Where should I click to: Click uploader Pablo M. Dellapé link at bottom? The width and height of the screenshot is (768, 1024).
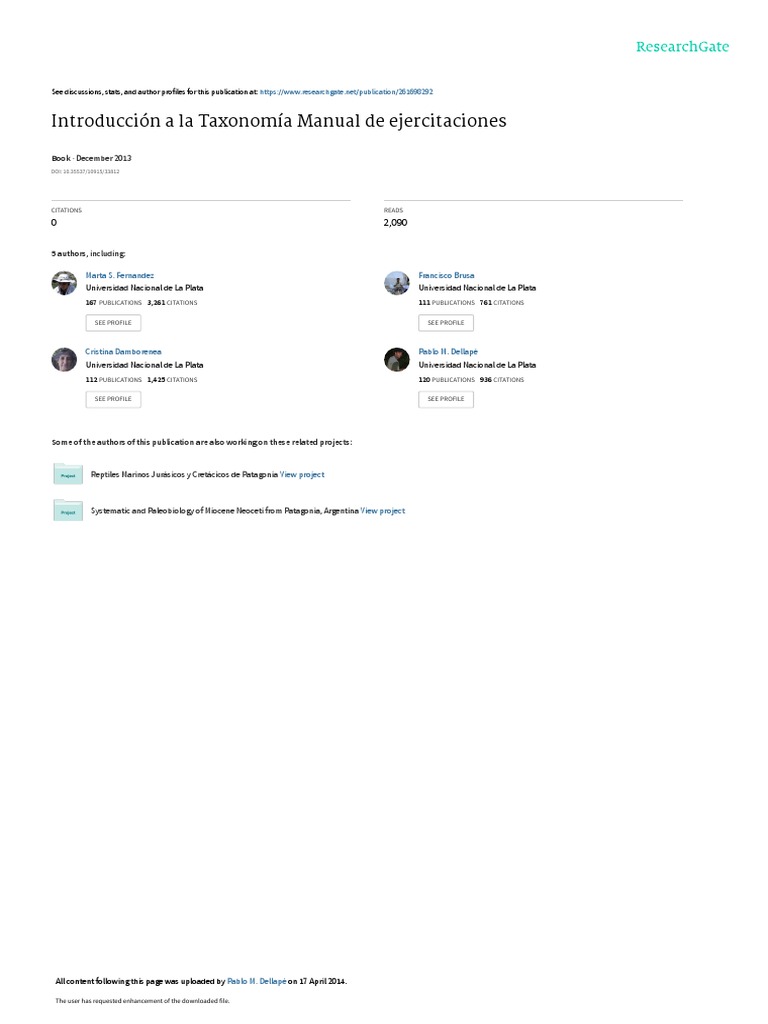(257, 981)
